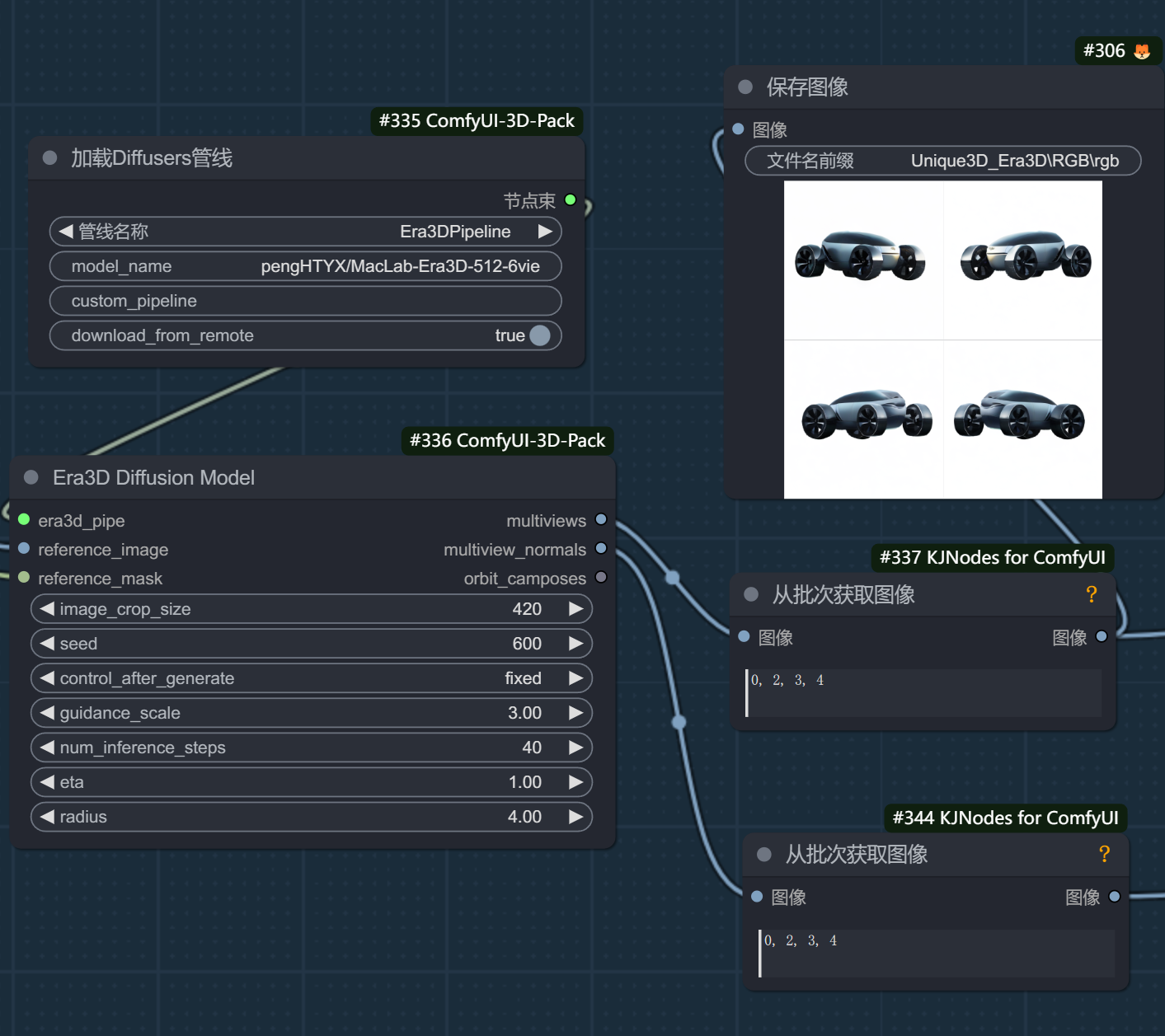
Task: Click the multiviews output connector
Action: (601, 519)
